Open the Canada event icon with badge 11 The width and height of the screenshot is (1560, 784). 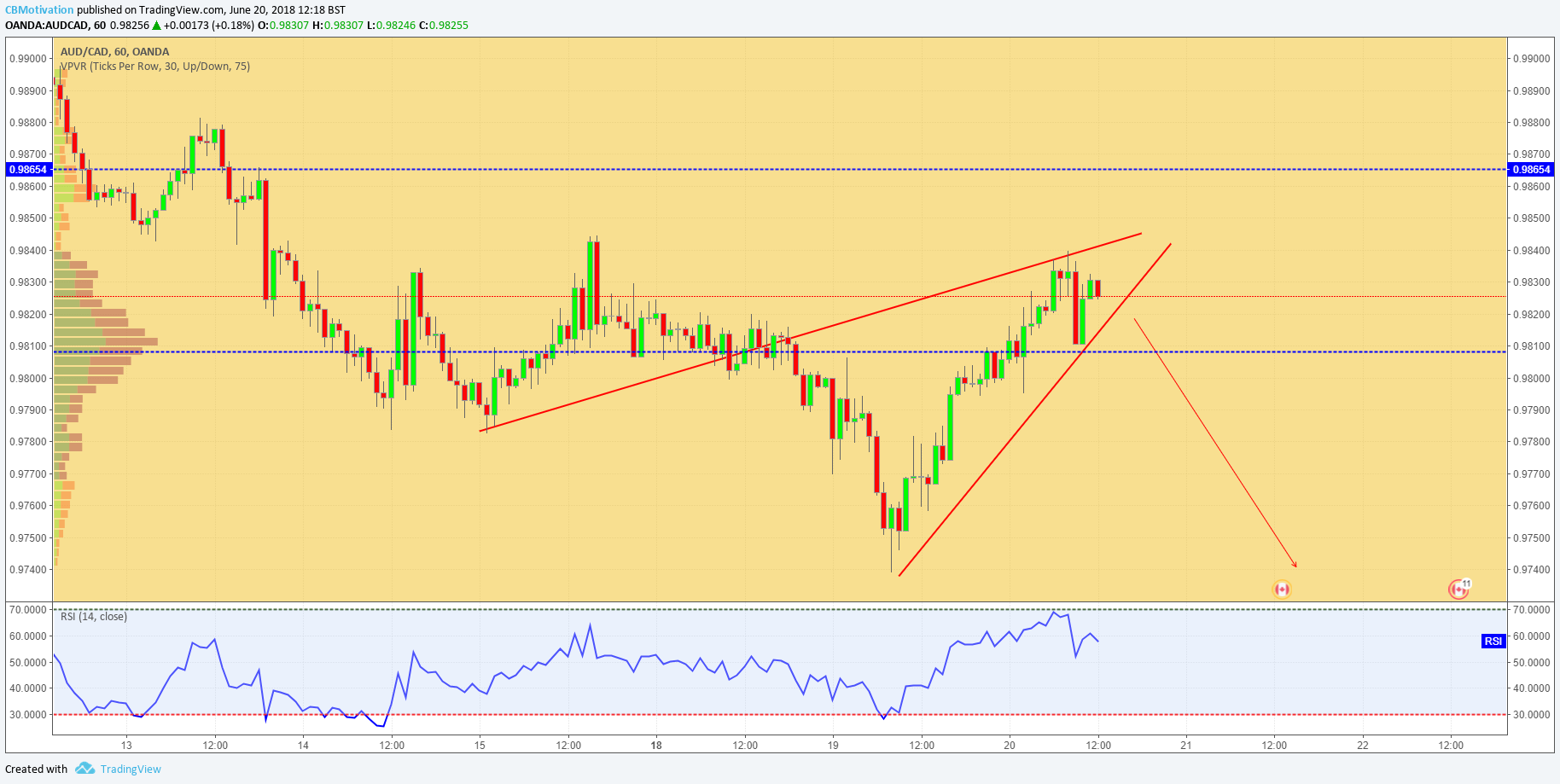point(1459,589)
